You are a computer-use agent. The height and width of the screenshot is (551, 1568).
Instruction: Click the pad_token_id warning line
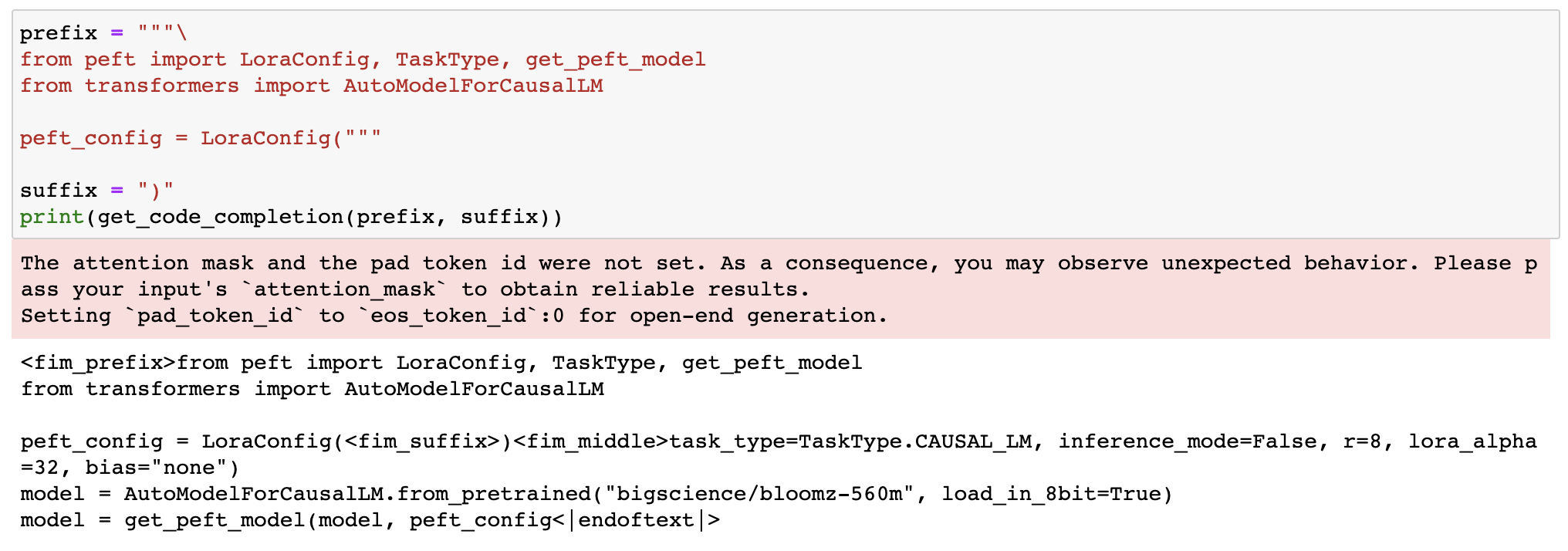pyautogui.click(x=454, y=316)
